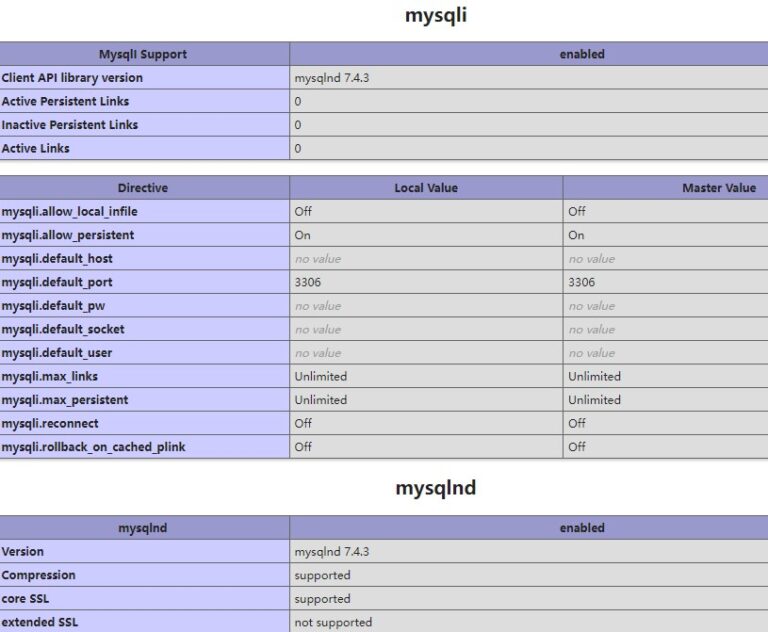This screenshot has height=632, width=768.
Task: Click the Inactive Persistent Links row label
Action: tap(70, 125)
